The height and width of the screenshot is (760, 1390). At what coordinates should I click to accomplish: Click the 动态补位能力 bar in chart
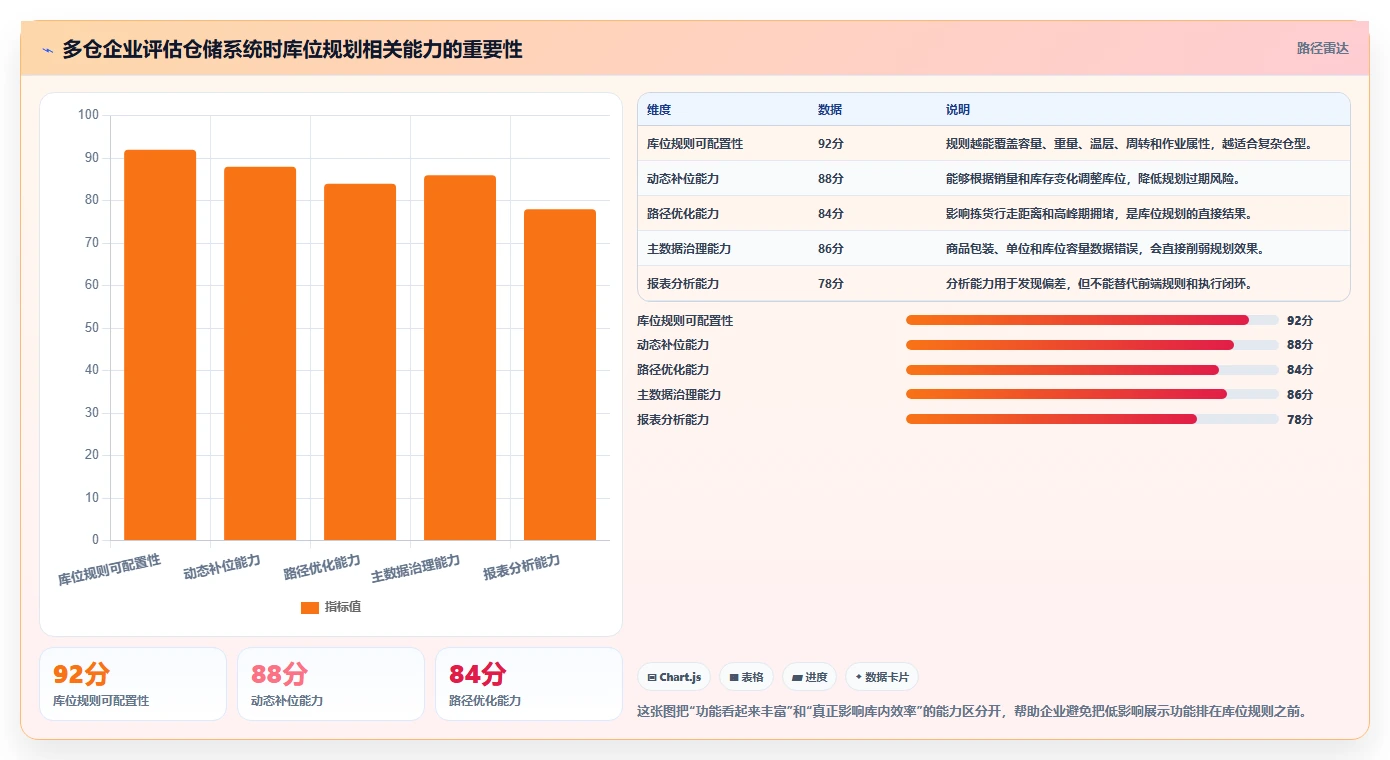point(260,353)
